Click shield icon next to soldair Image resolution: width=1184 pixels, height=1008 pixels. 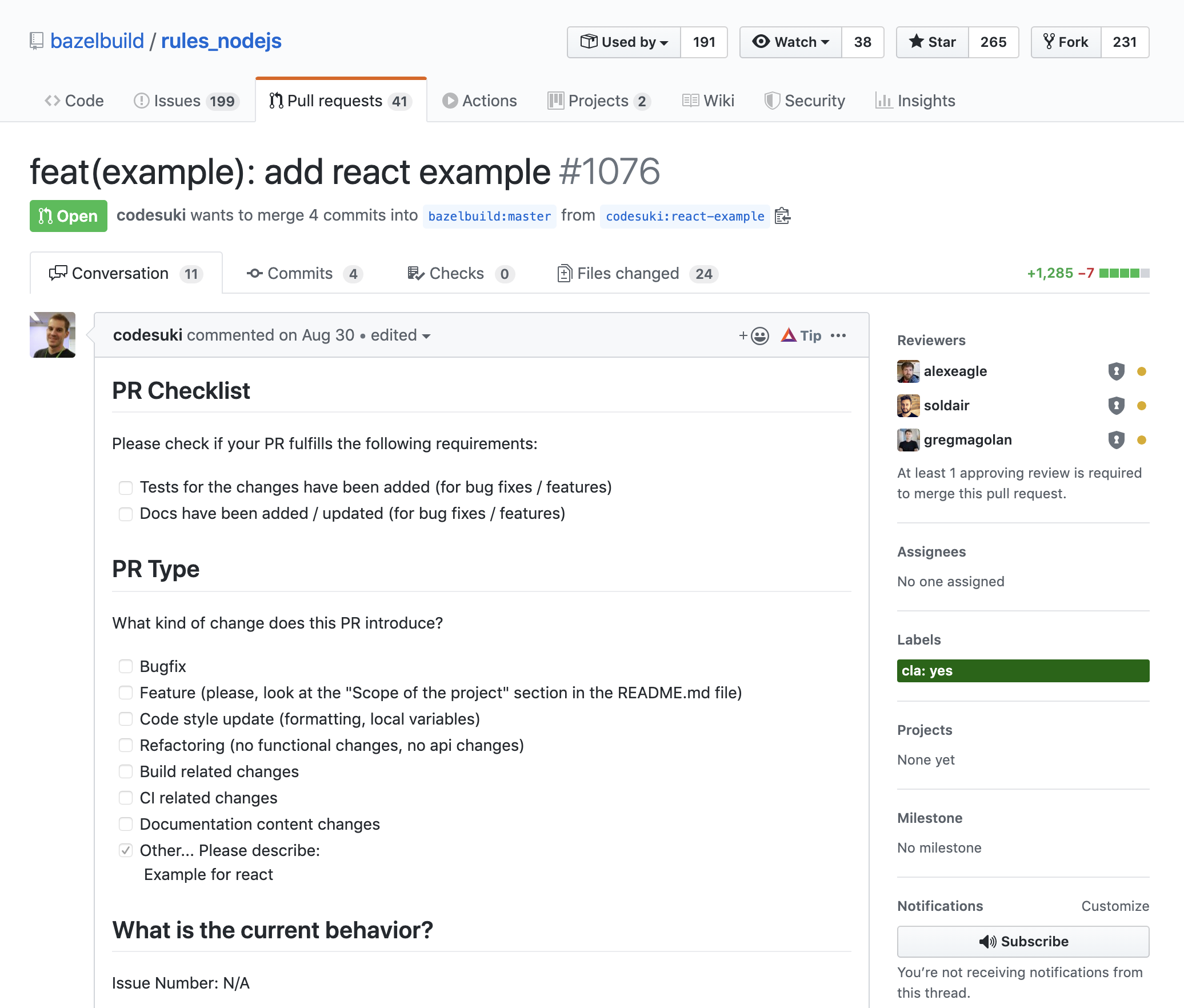1116,406
